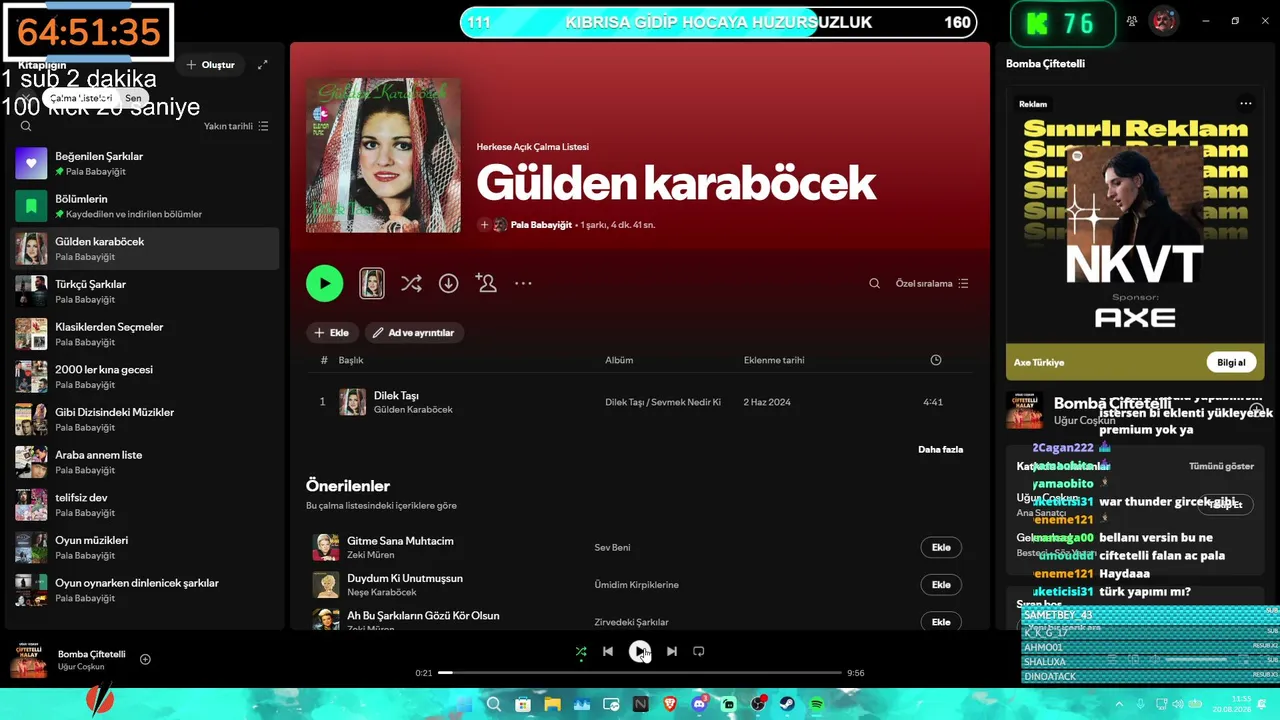1280x720 pixels.
Task: Open the Brave browser from the taskbar
Action: pyautogui.click(x=670, y=704)
